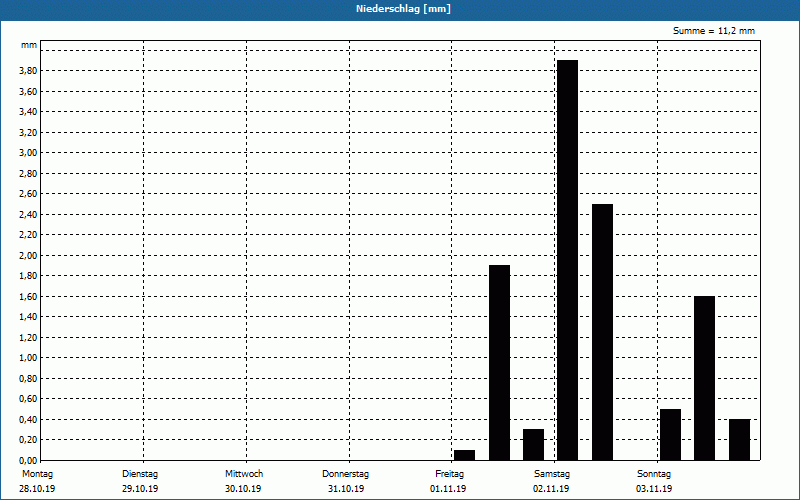
Task: Click the 0,00 y-axis value
Action: pos(28,461)
